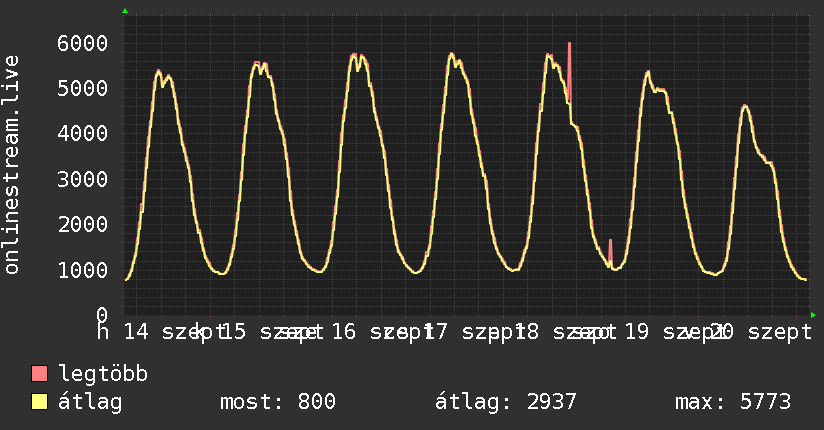Click the 'max: 5773' statistic
The image size is (824, 430).
tap(733, 402)
